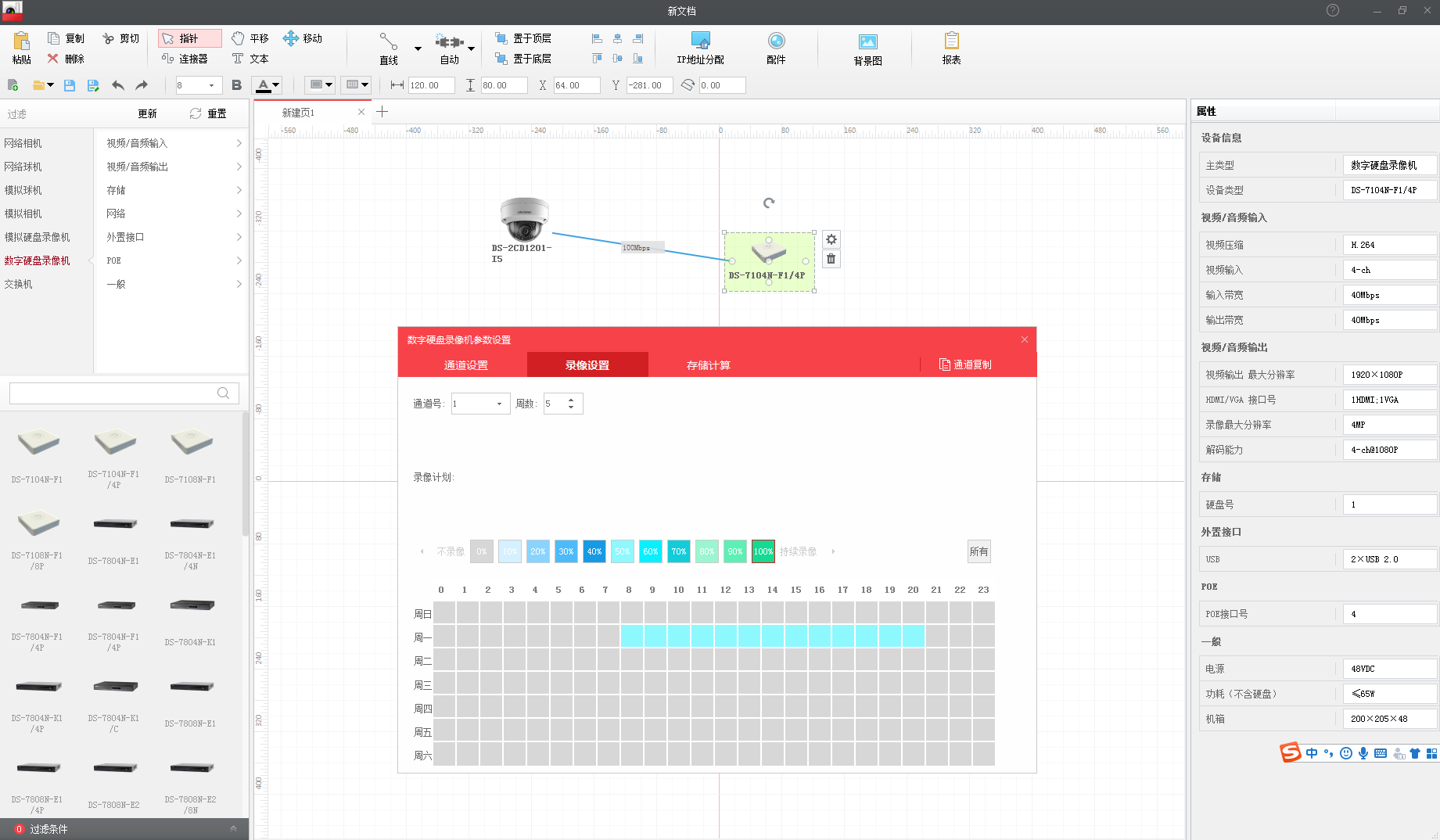Click the open folder icon
Screen dimensions: 1440x840
[38, 85]
